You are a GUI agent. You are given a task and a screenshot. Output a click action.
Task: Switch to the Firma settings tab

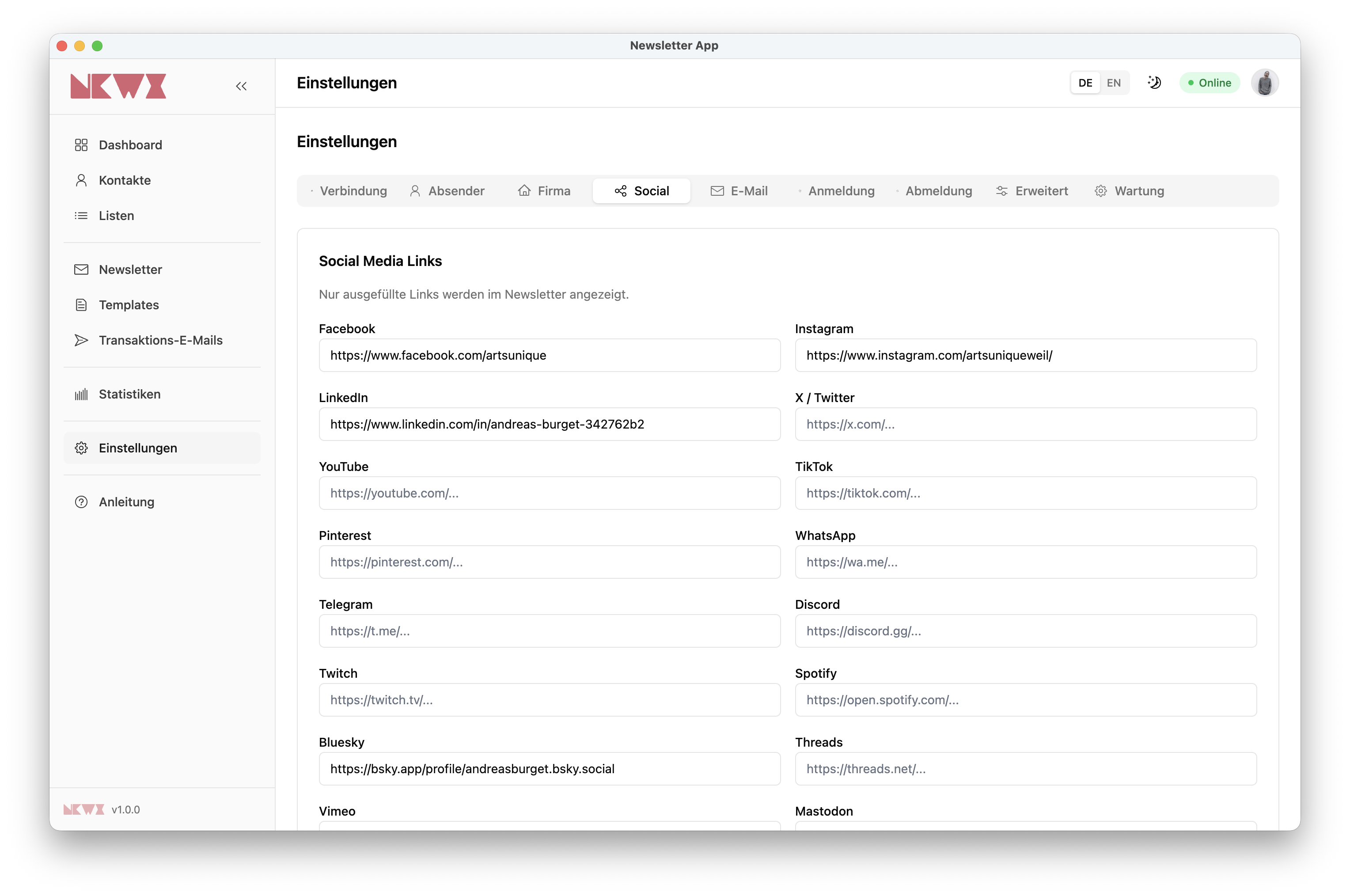point(544,191)
